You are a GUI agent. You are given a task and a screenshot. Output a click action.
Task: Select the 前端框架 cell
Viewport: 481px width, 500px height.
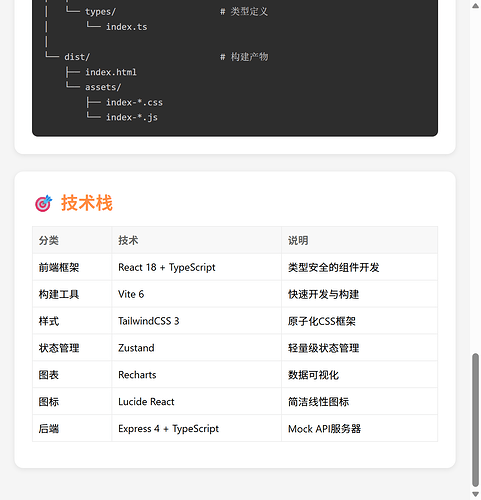pos(72,267)
